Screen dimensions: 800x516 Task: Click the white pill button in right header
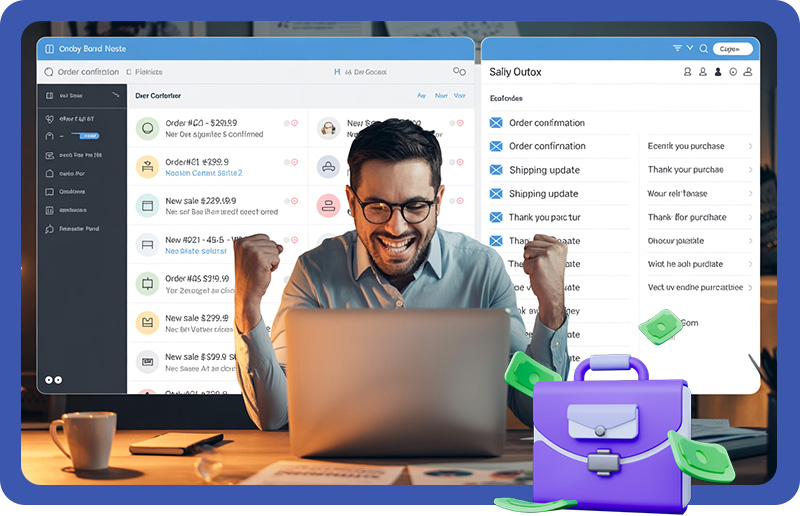pos(731,48)
